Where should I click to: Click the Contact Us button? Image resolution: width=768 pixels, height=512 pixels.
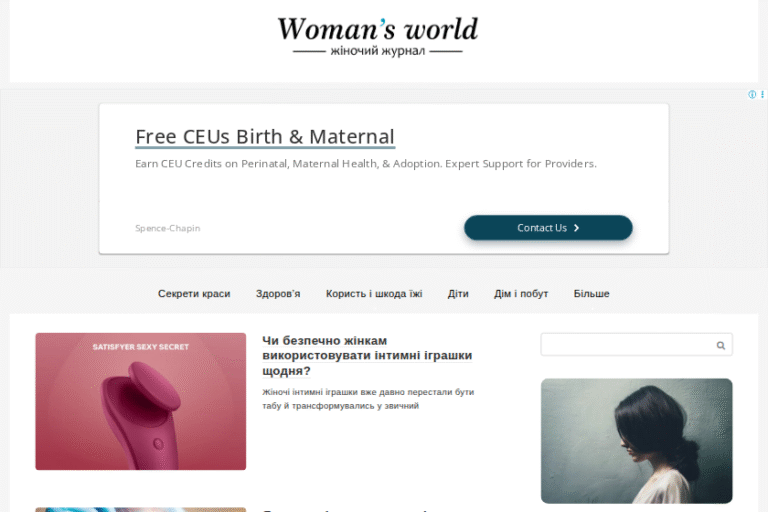click(x=548, y=228)
